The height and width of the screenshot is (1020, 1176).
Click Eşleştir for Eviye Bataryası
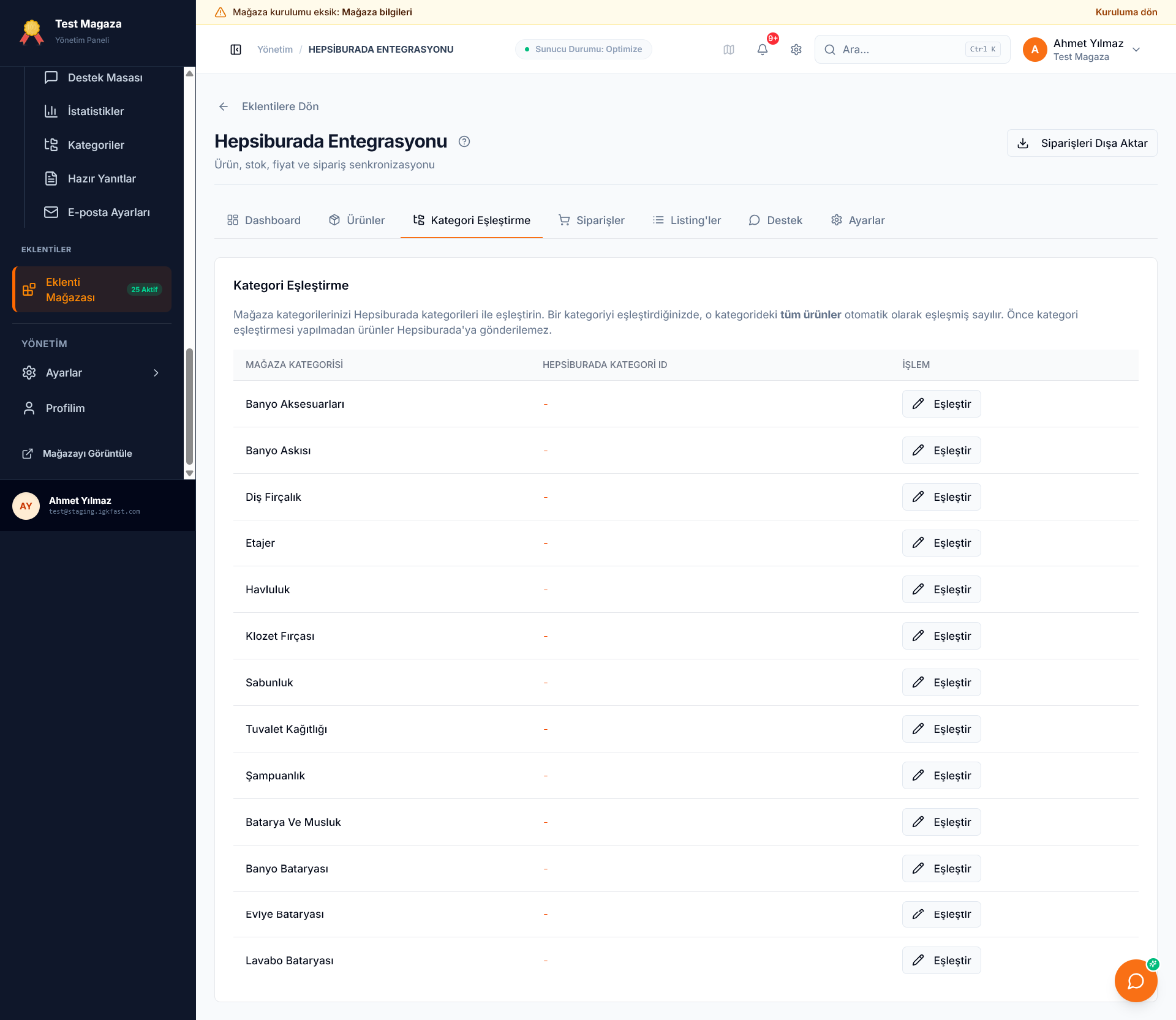[x=941, y=915]
